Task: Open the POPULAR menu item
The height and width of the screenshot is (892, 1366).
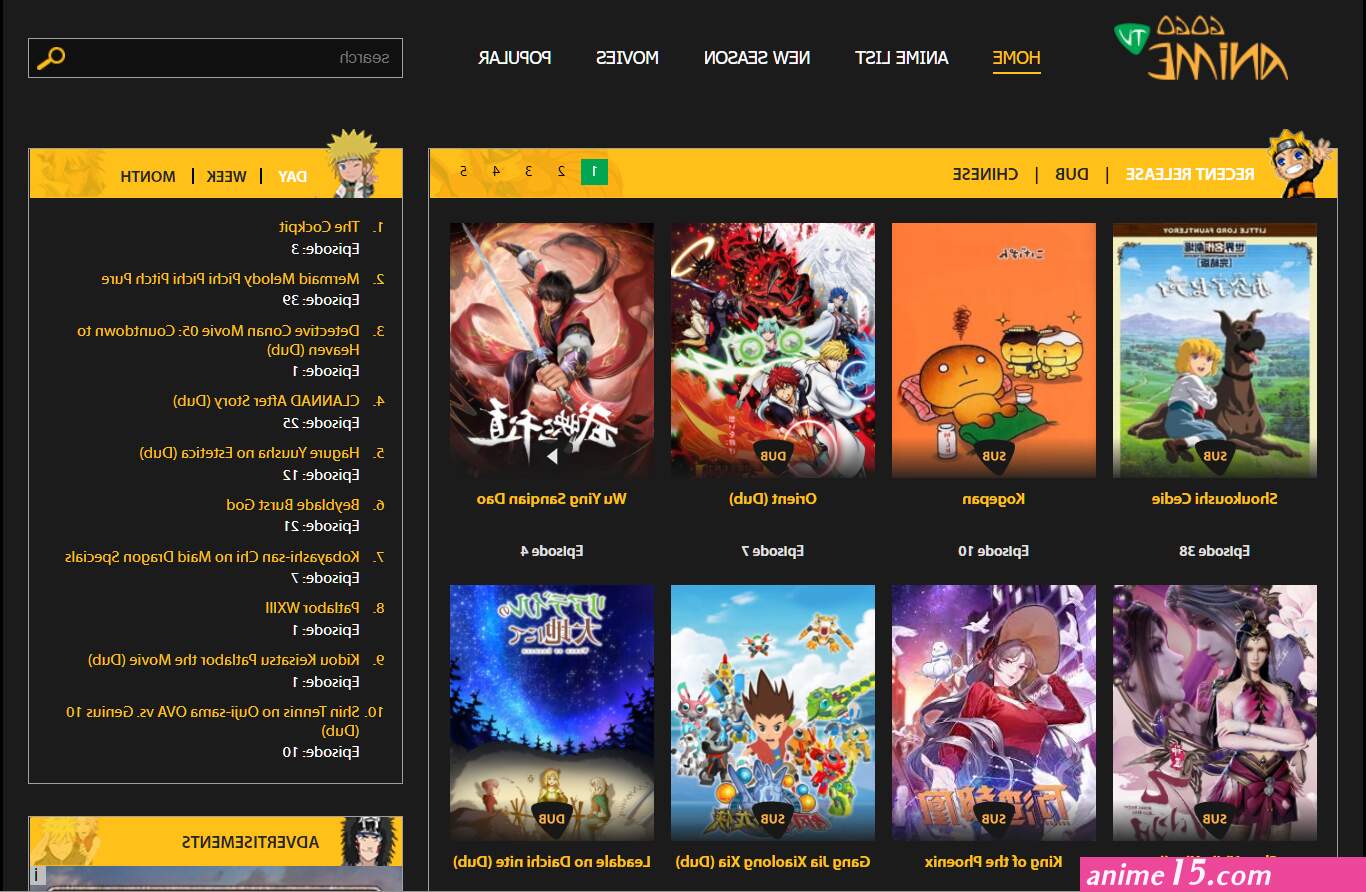Action: (515, 58)
